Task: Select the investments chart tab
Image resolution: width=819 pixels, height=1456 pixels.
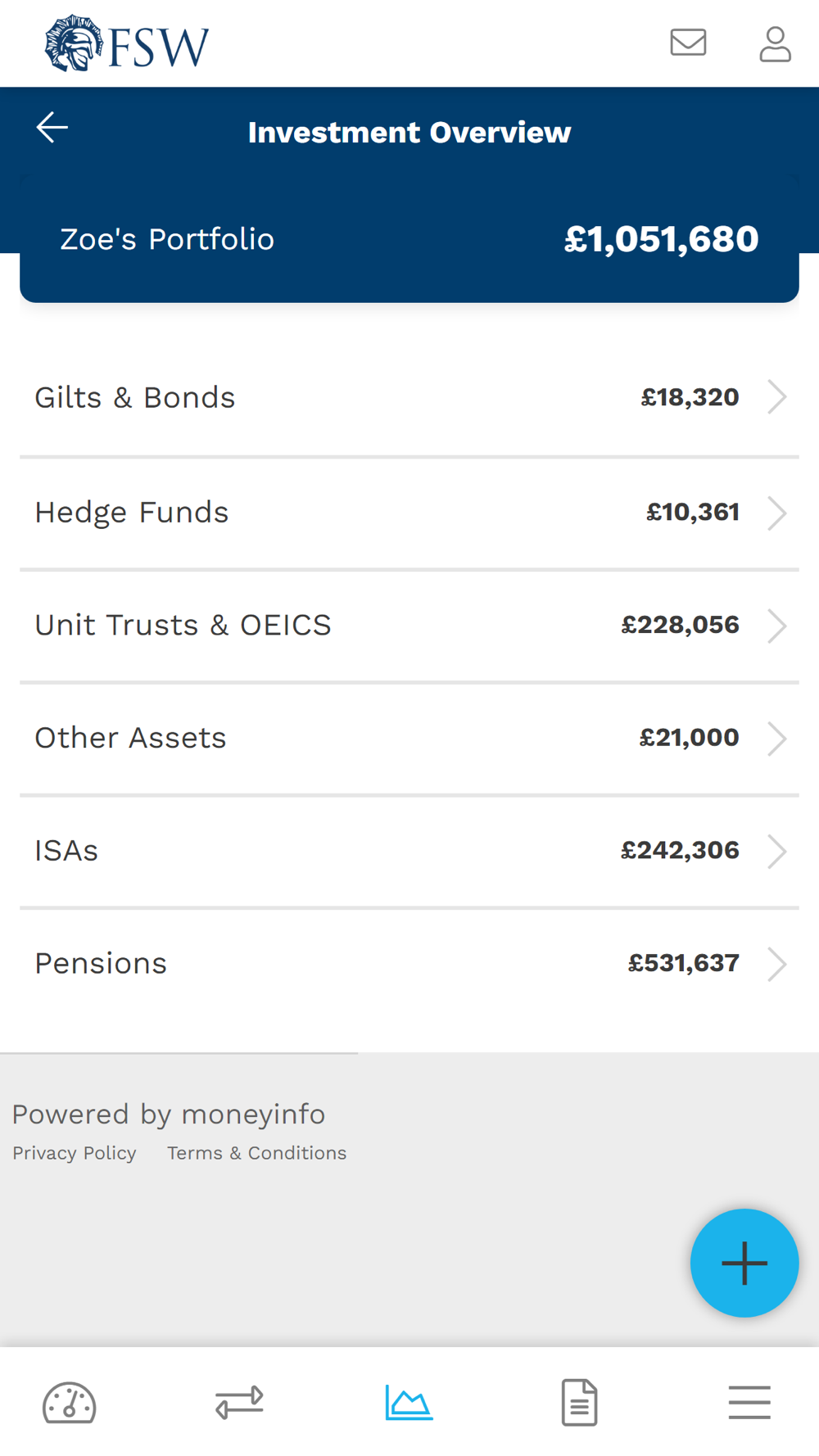Action: point(409,1402)
